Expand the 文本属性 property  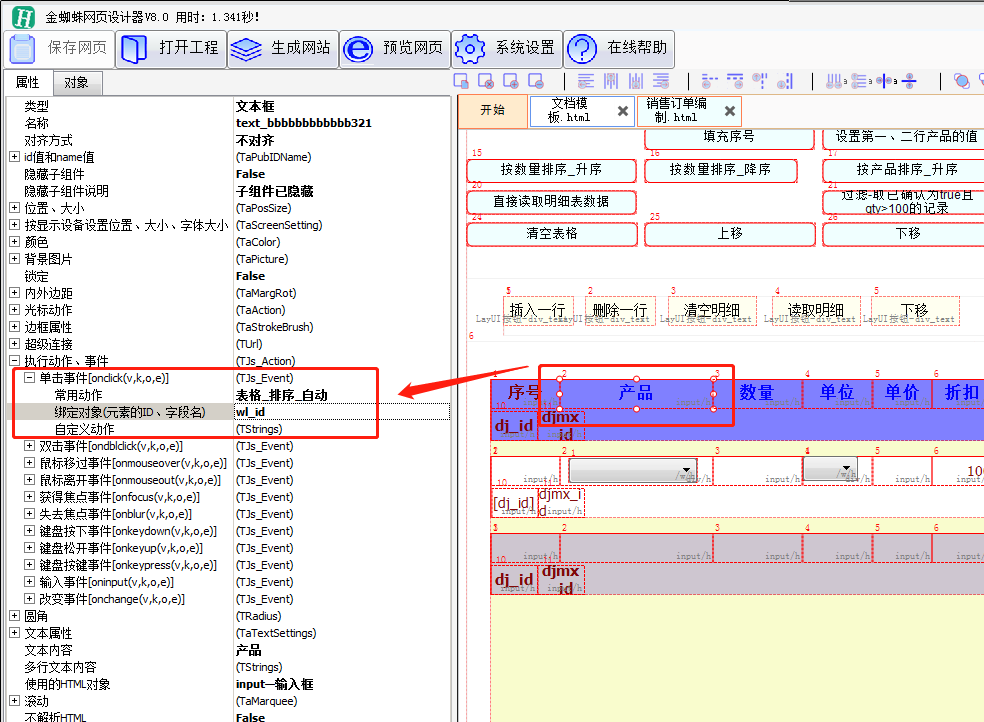14,632
